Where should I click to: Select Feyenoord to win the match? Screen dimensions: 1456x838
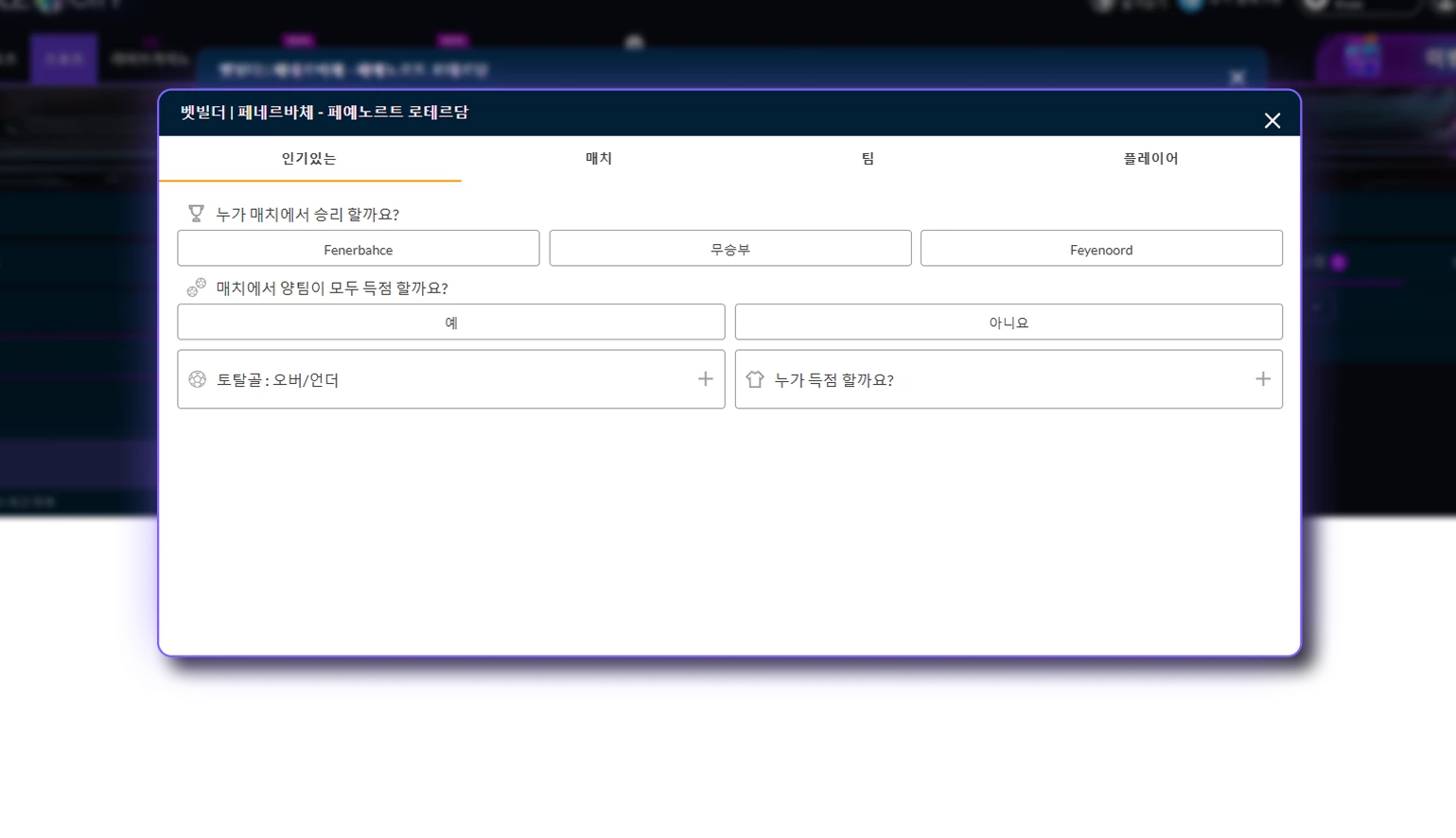point(1101,249)
